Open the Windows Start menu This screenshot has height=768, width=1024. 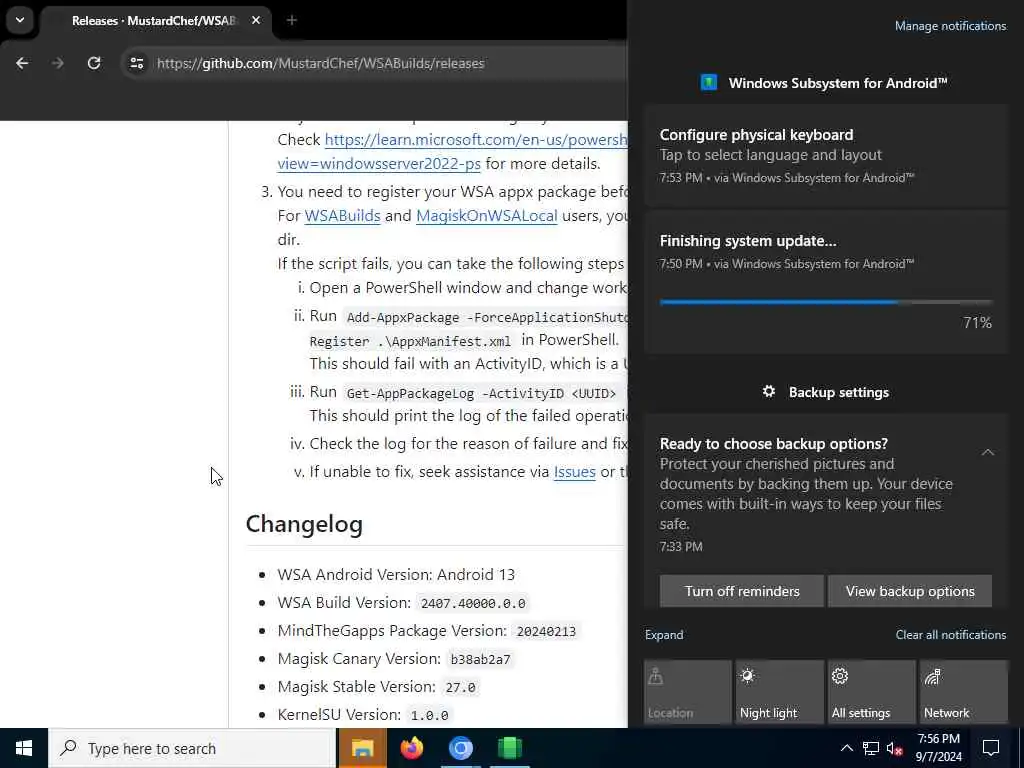[24, 748]
